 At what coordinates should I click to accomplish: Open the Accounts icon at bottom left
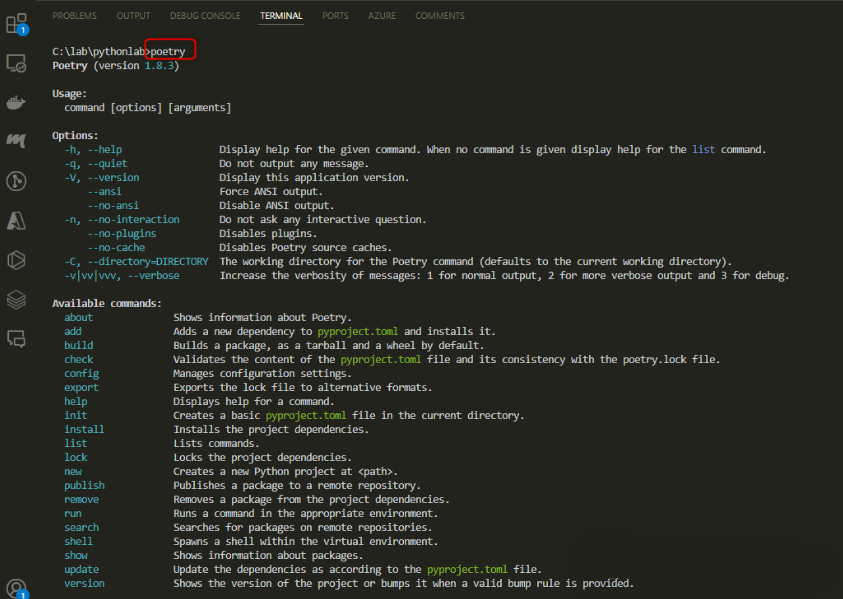coord(16,587)
